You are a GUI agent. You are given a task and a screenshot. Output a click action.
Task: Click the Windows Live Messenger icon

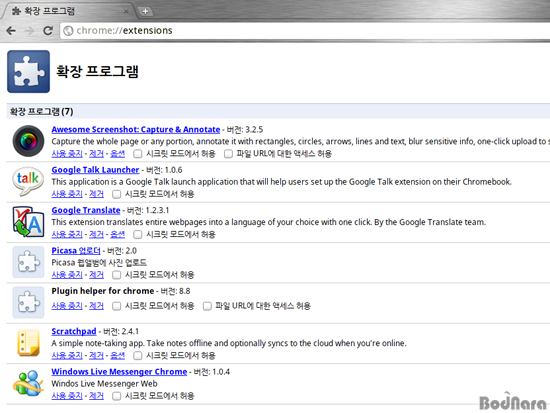28,383
